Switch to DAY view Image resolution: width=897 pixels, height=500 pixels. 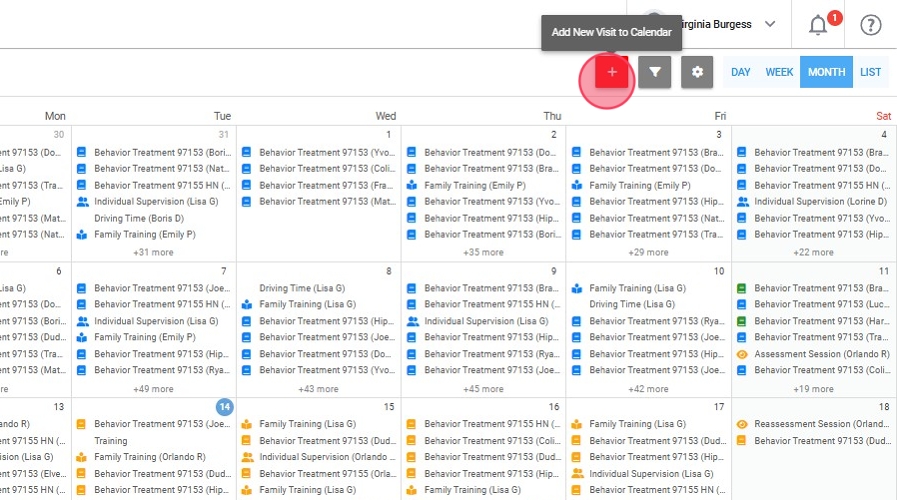740,72
